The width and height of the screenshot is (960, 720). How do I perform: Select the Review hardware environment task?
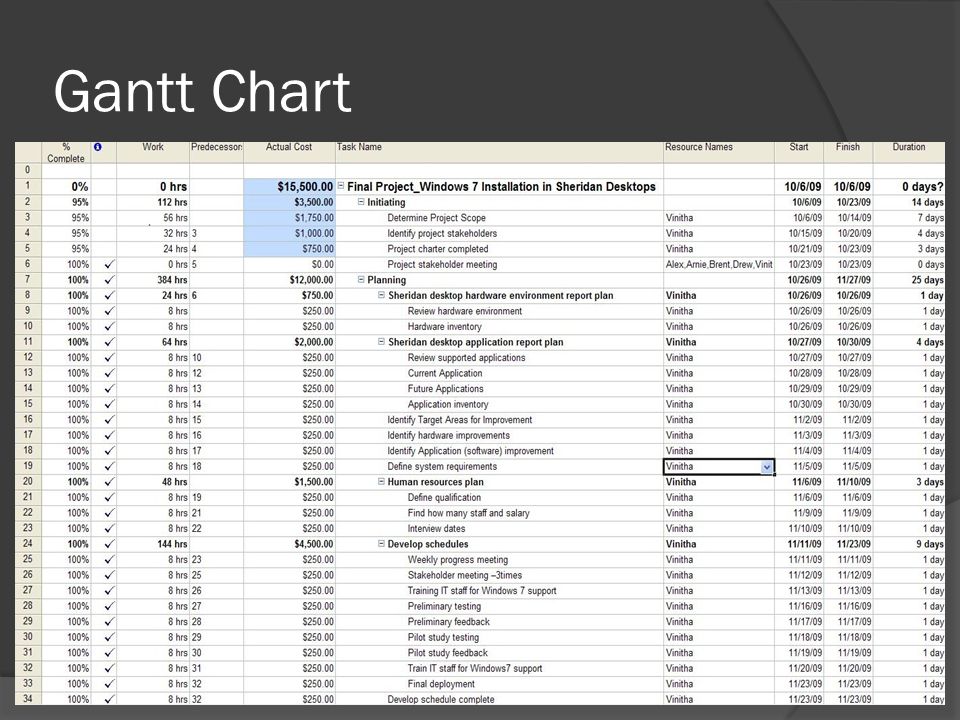pos(465,311)
